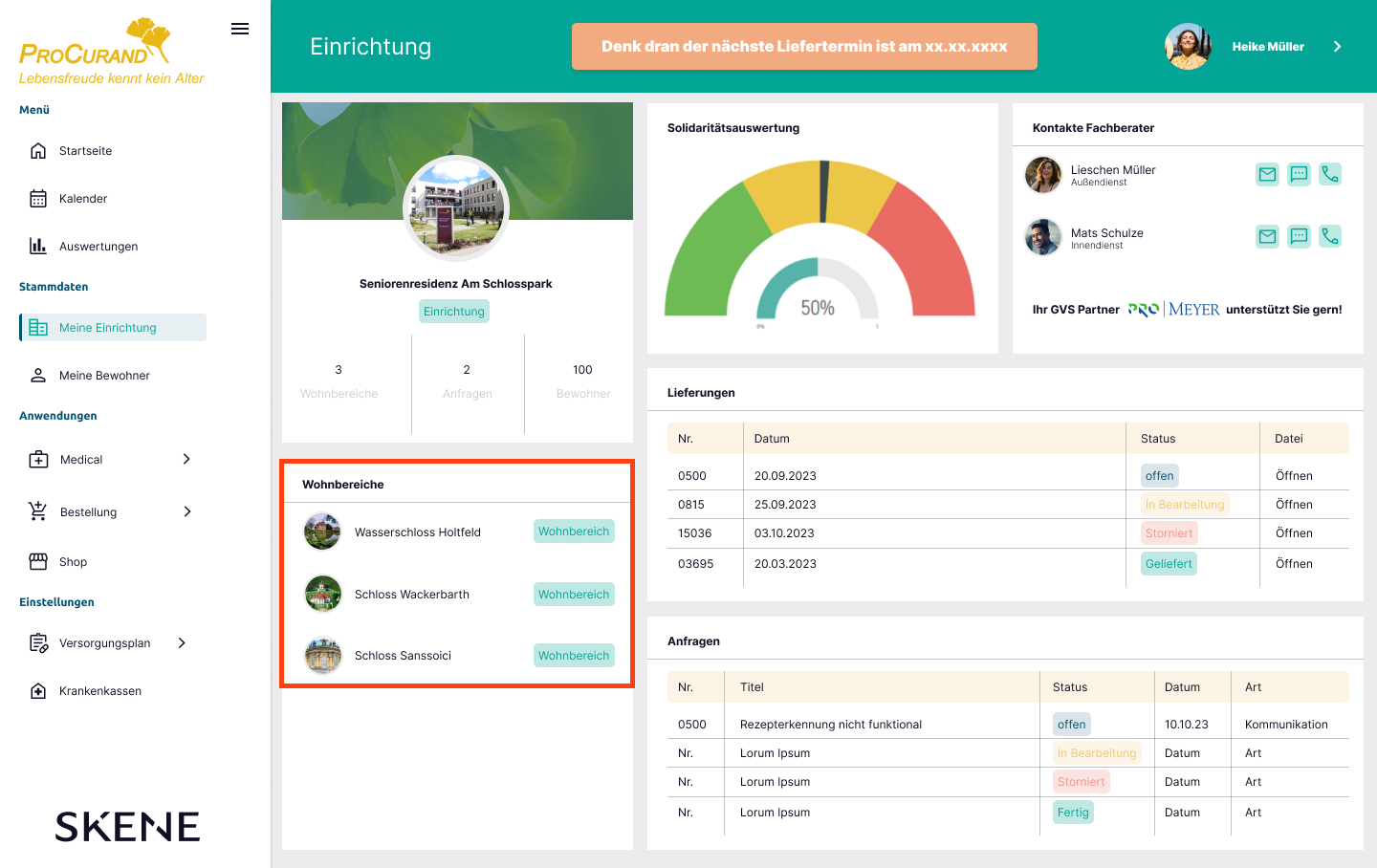Screen dimensions: 1377x868
Task: Click the Kalender calendar icon
Action: (38, 199)
